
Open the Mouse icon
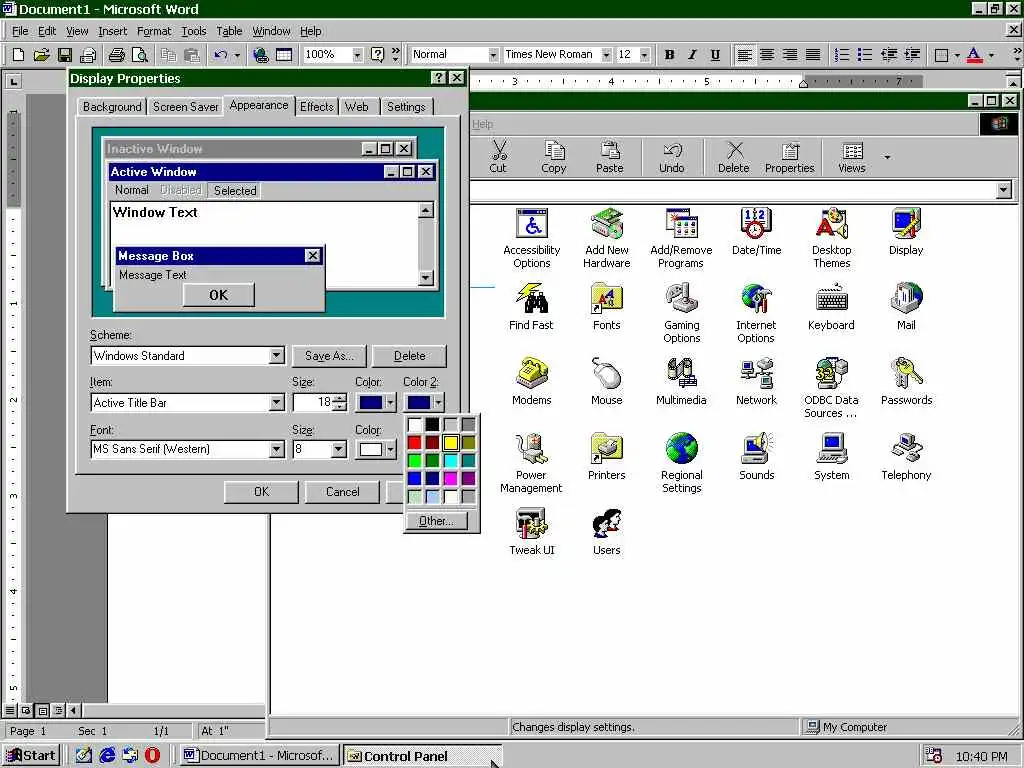click(x=607, y=382)
